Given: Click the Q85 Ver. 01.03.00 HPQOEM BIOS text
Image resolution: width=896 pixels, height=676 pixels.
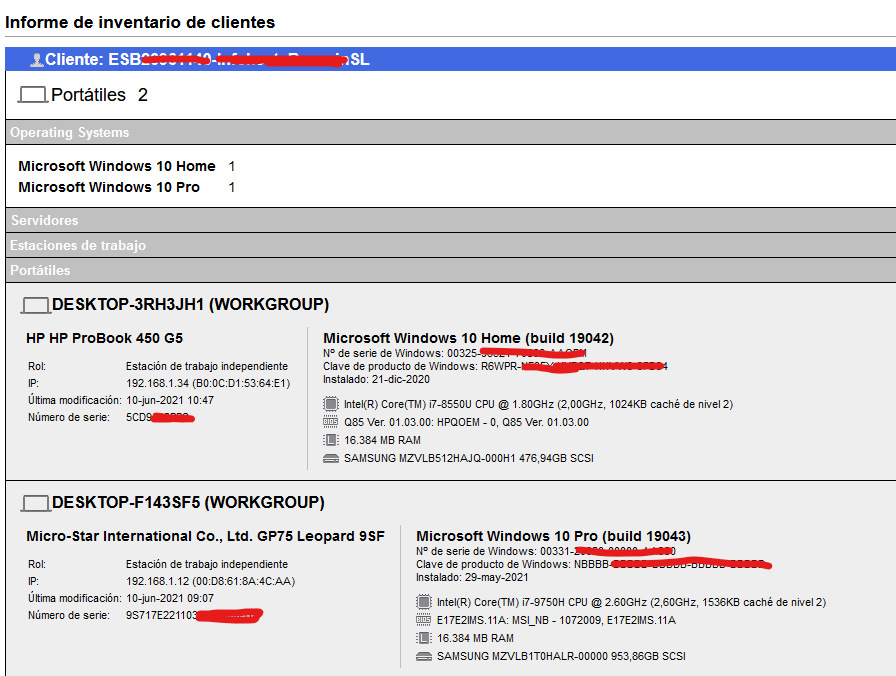Looking at the screenshot, I should [x=466, y=422].
